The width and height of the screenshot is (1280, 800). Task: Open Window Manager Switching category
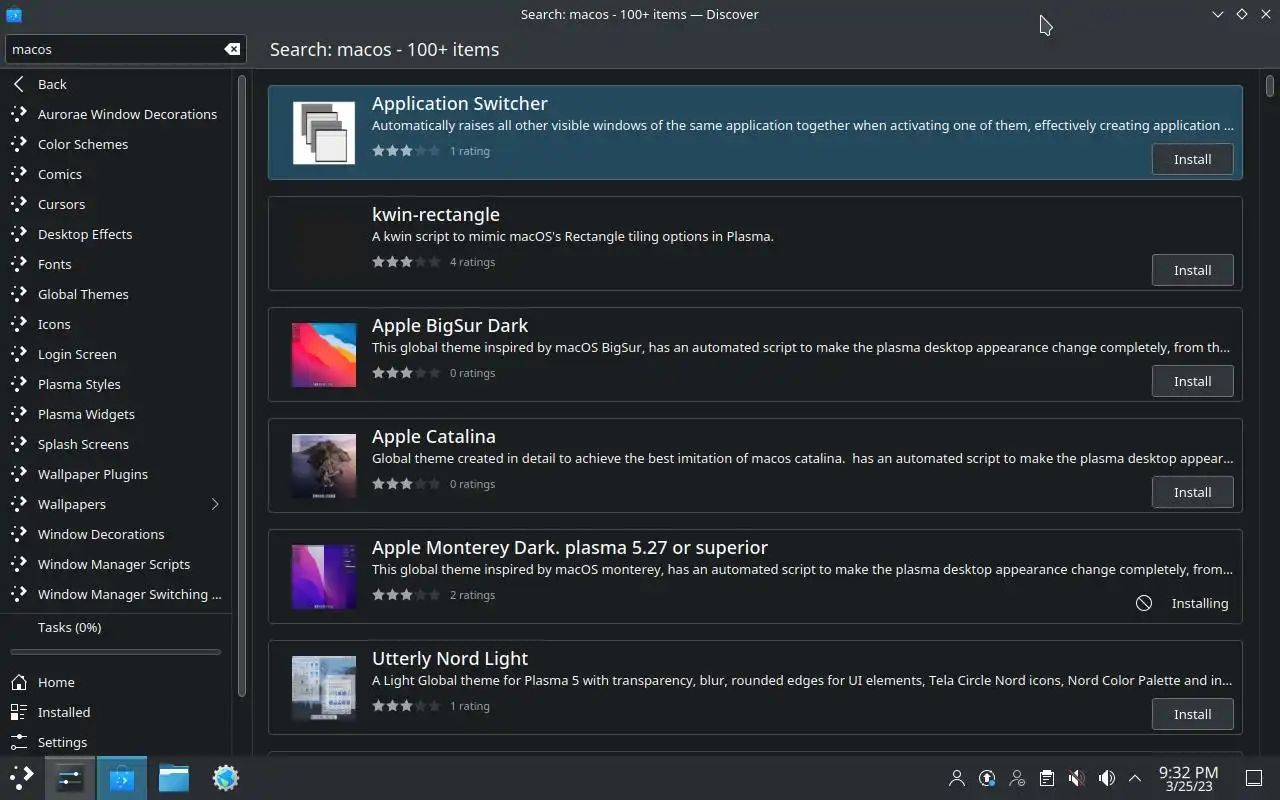point(116,594)
